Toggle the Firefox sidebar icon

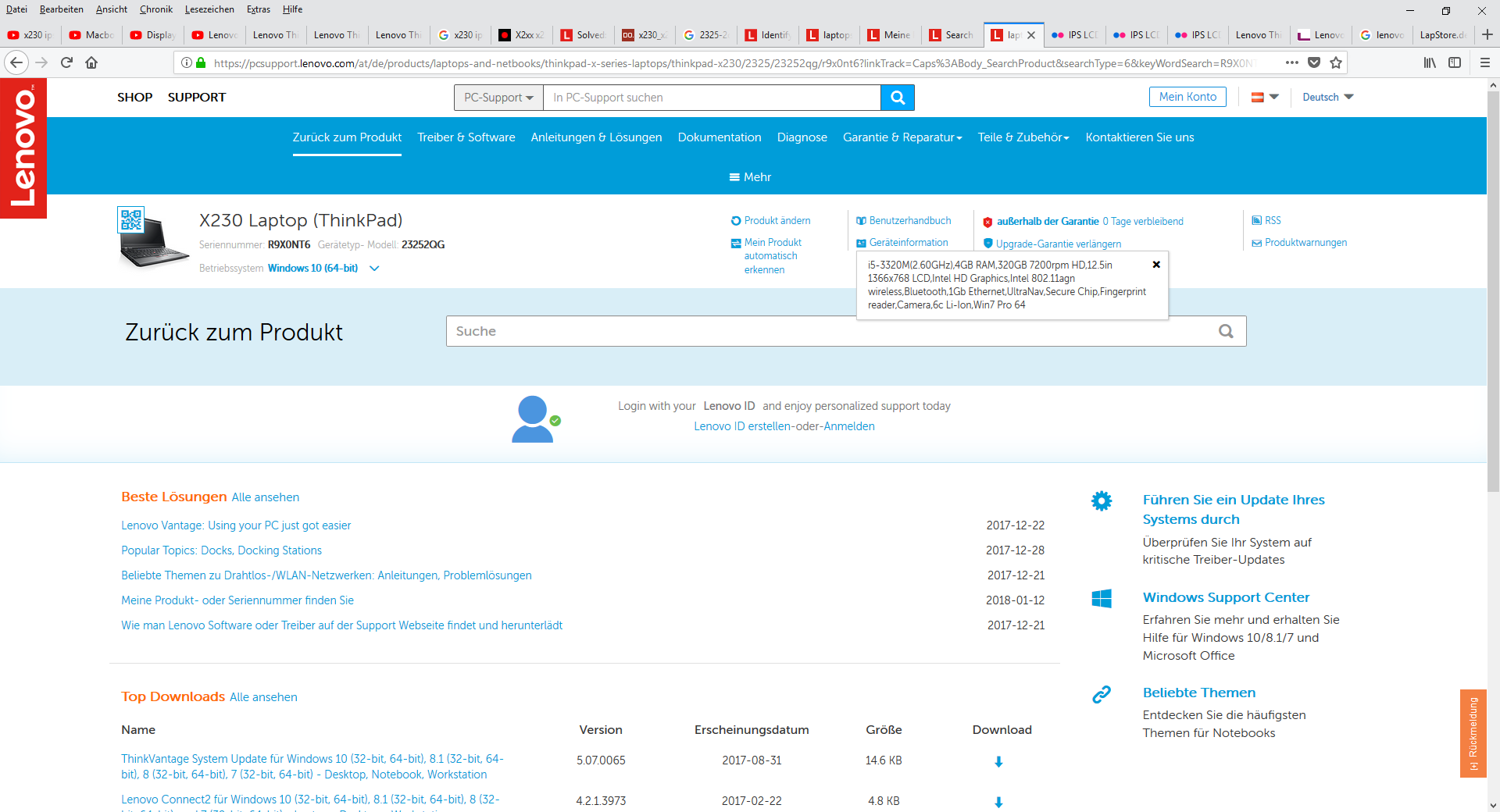(1455, 62)
